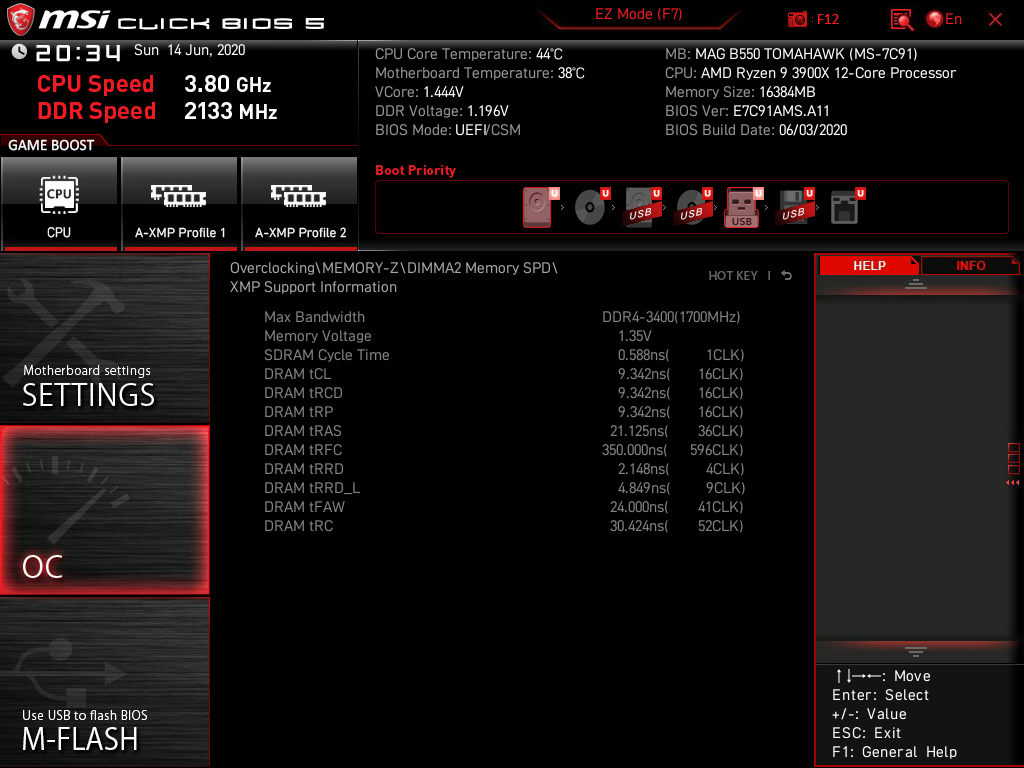This screenshot has width=1024, height=768.
Task: Select the optical disc boot device icon
Action: coord(591,207)
